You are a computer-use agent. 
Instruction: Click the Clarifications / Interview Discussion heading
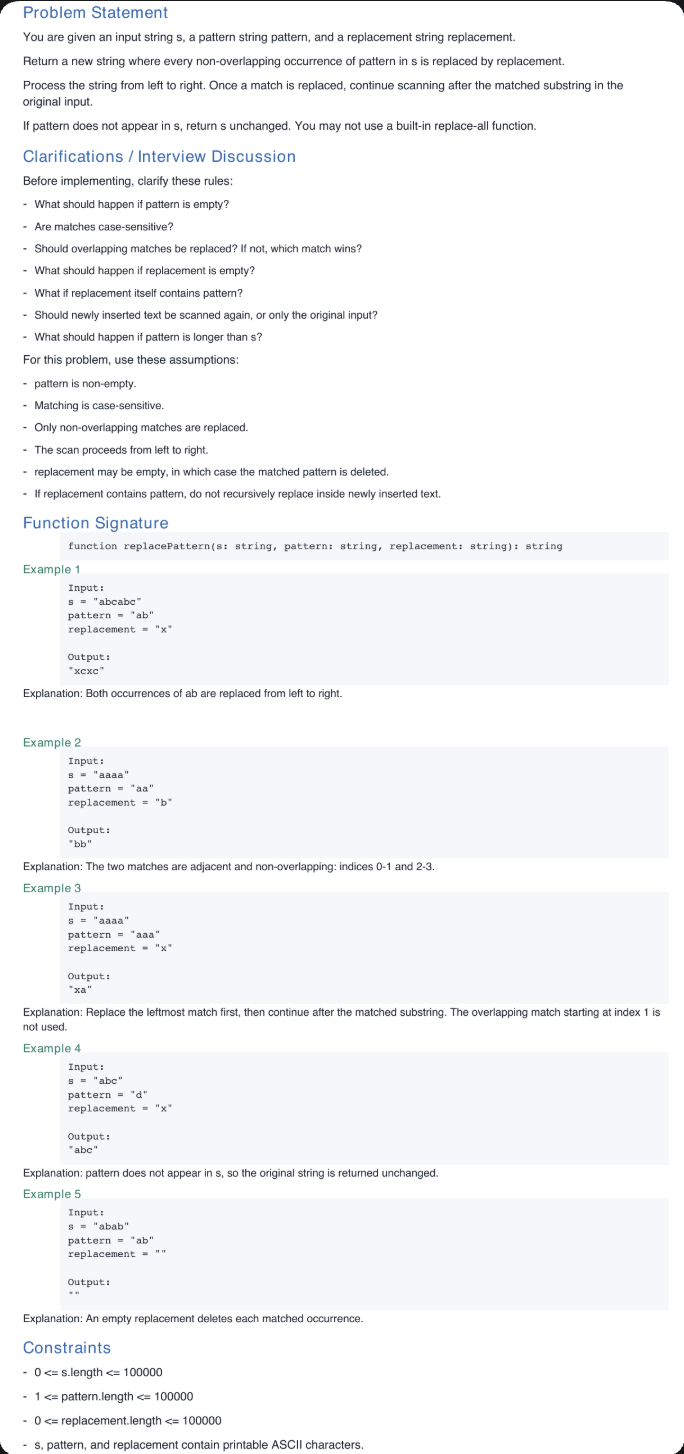tap(159, 156)
